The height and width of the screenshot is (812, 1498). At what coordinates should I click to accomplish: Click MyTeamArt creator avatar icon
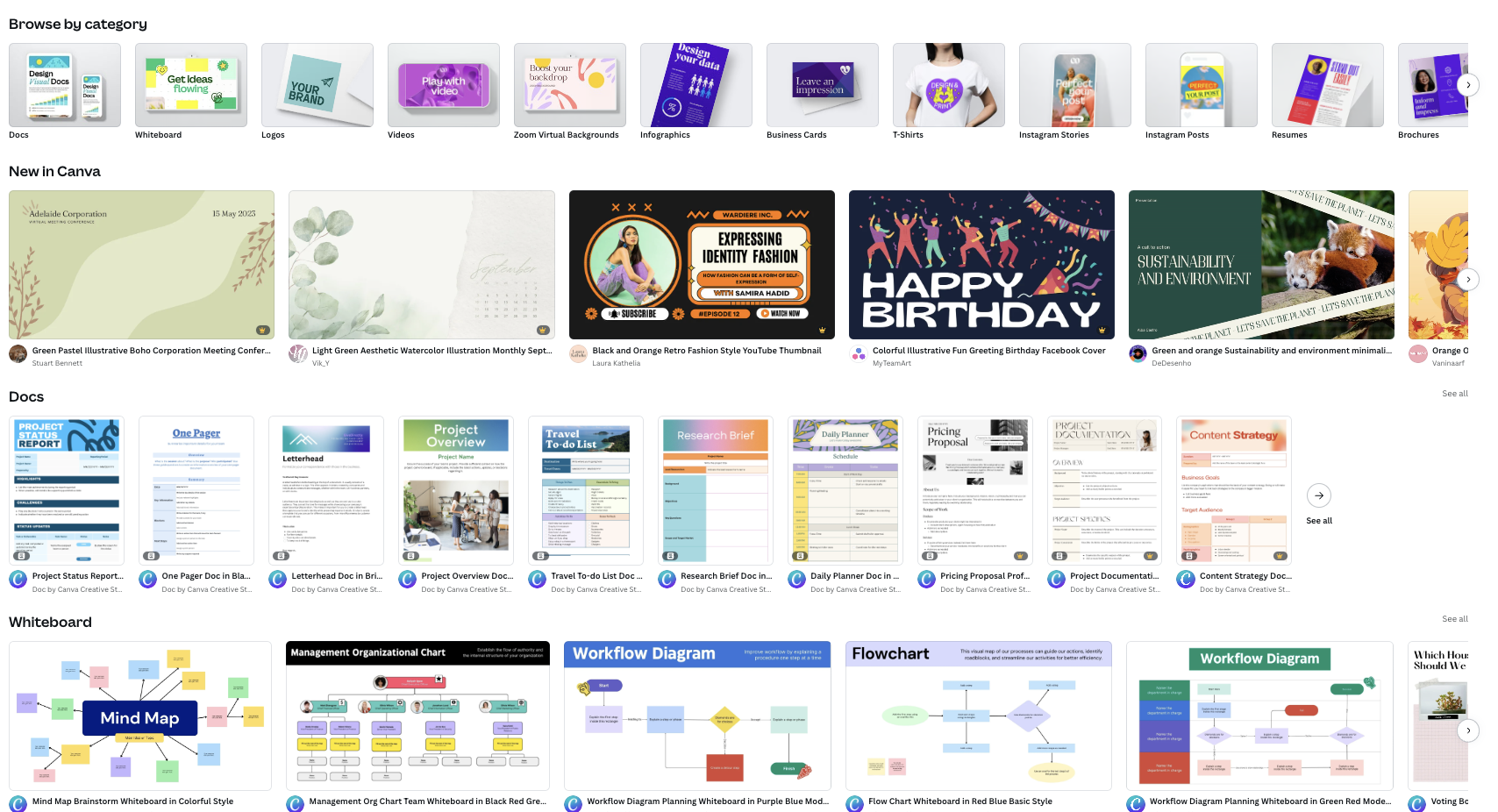click(x=859, y=354)
